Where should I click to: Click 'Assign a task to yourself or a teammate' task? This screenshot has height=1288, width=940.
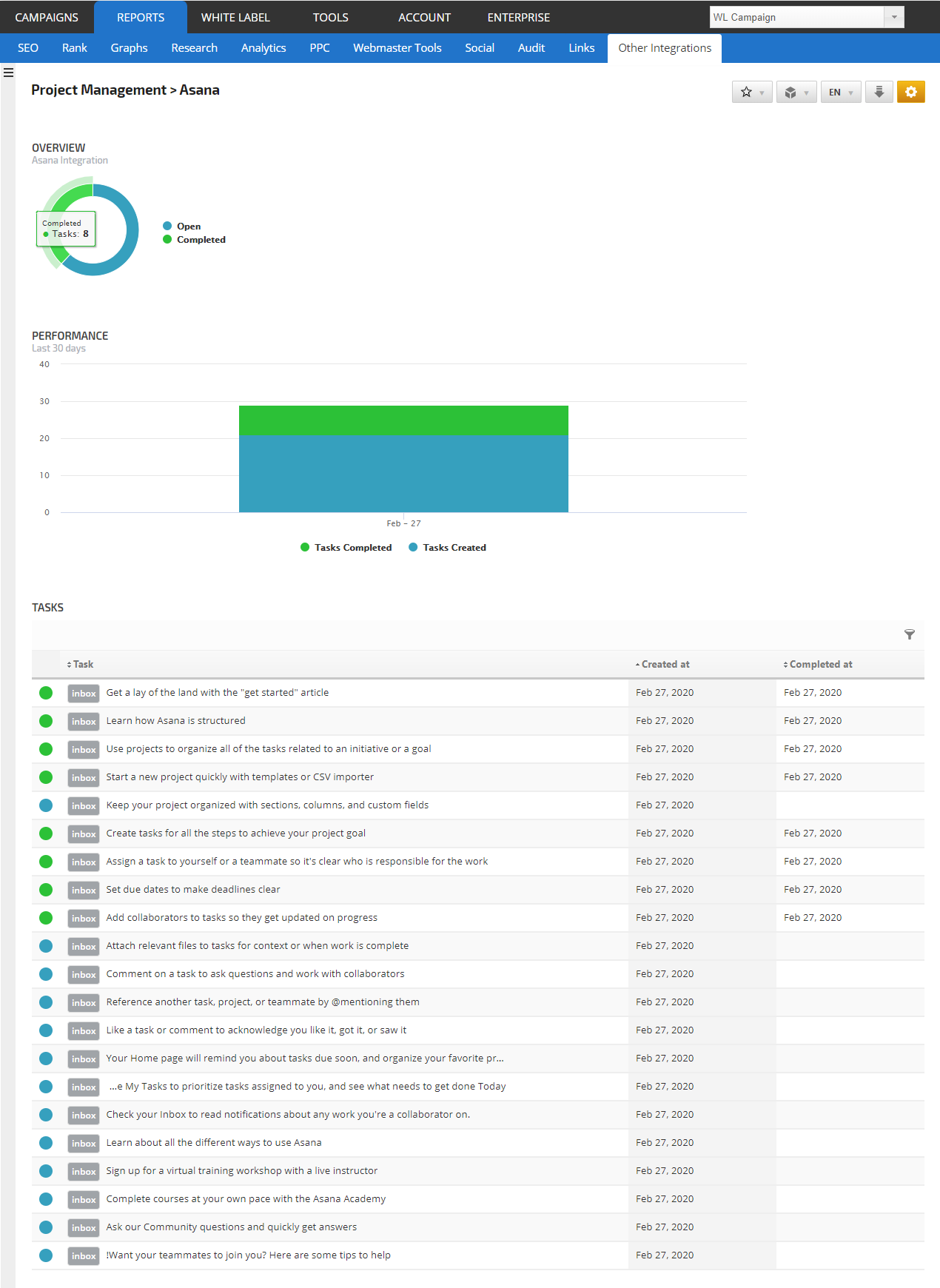(x=297, y=862)
